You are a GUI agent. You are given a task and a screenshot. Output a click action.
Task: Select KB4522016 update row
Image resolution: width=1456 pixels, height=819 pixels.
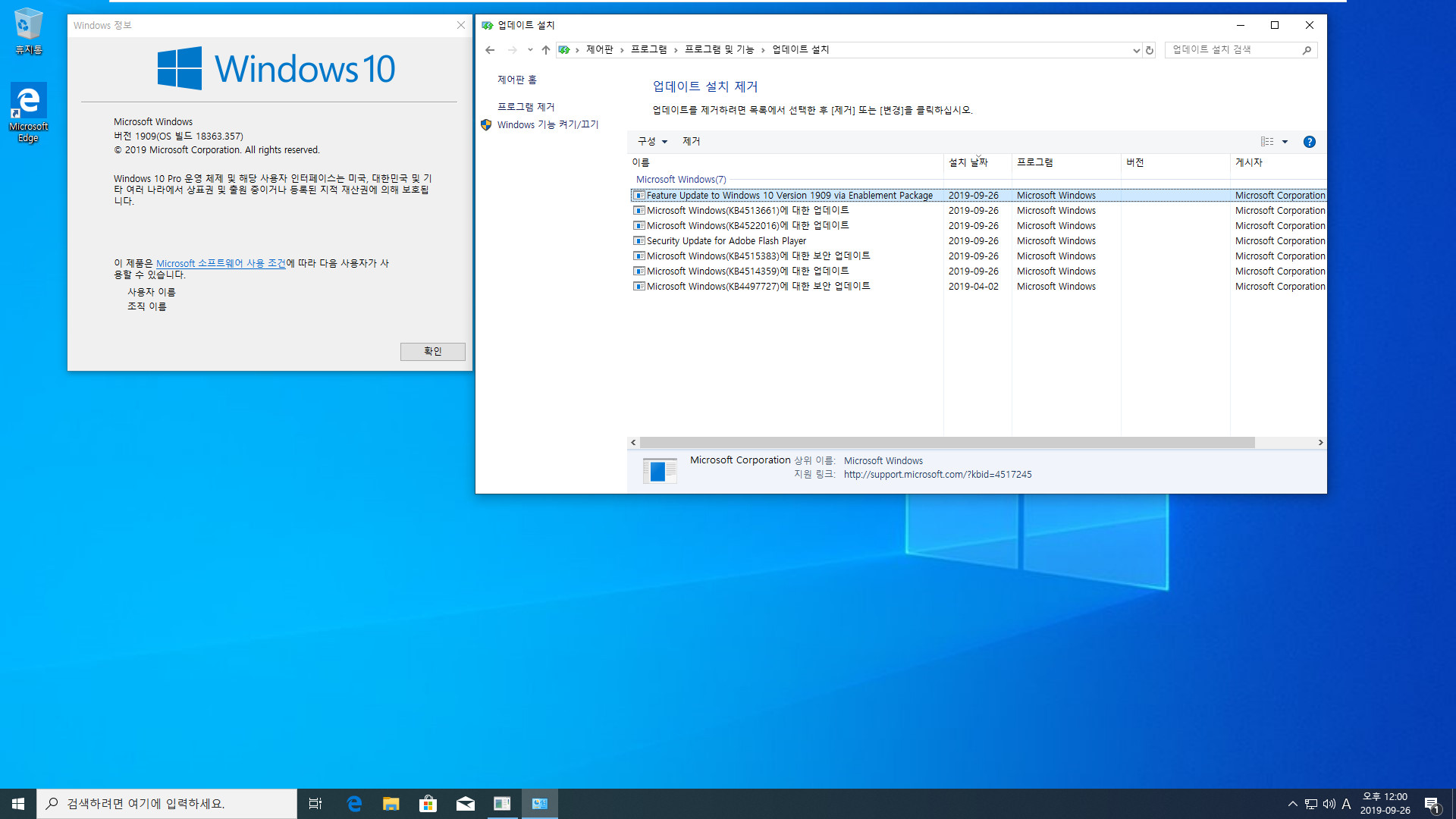(x=978, y=226)
